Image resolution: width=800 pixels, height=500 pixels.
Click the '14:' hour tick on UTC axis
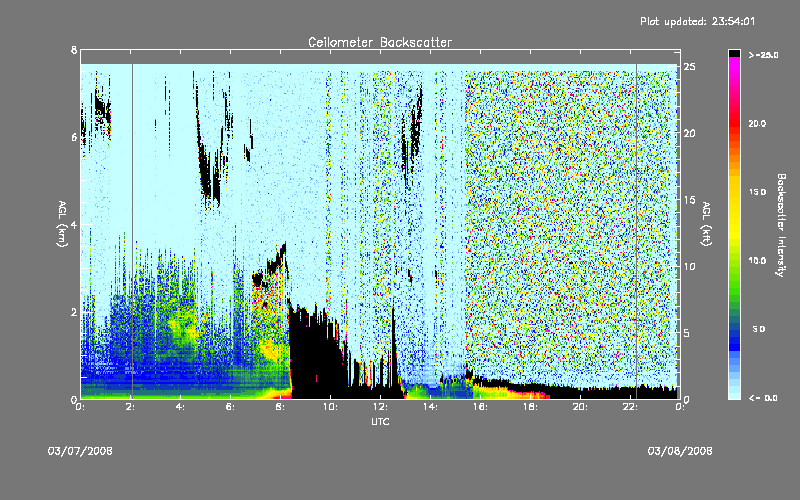431,407
